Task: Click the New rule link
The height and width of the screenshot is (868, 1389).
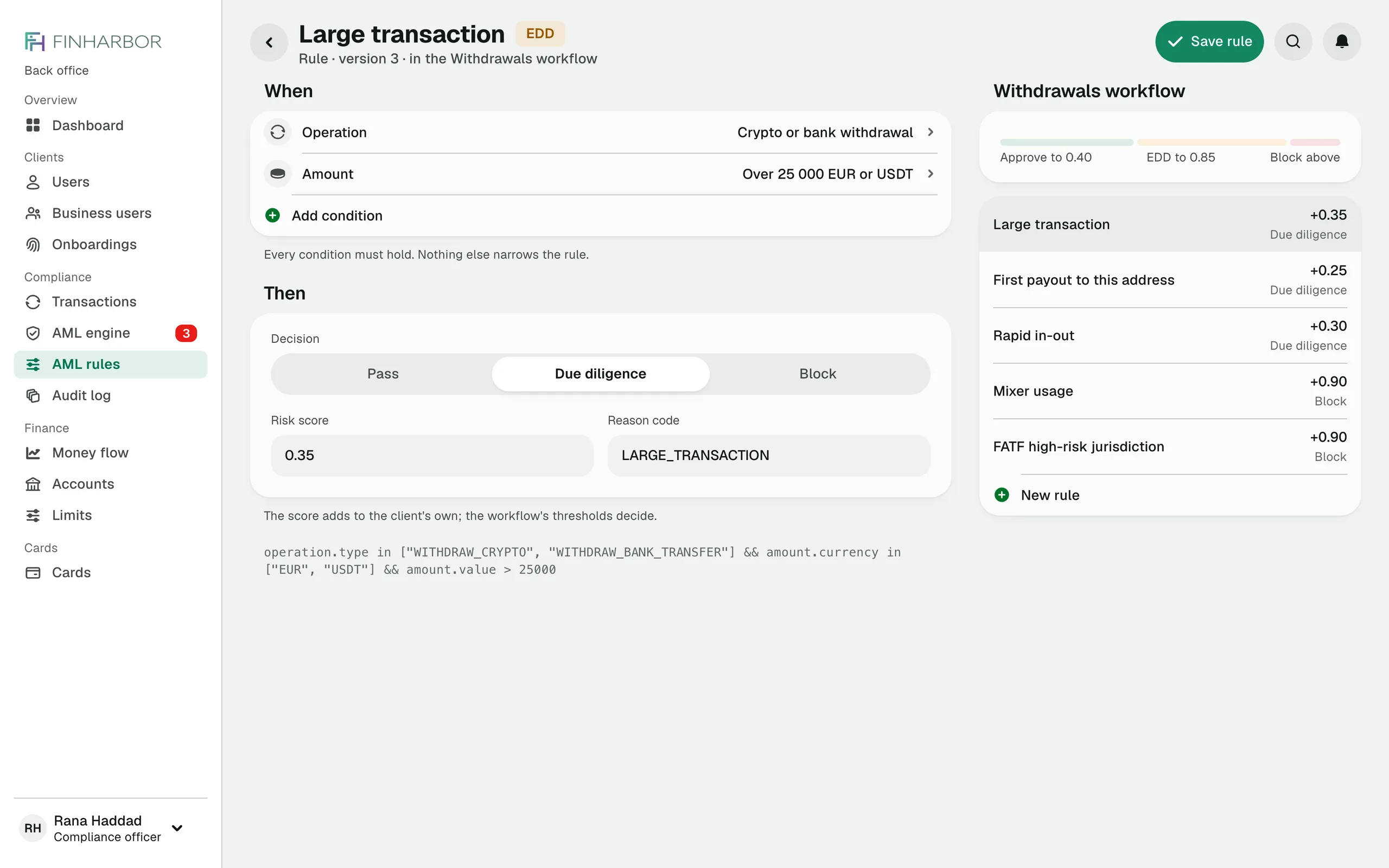Action: [1050, 495]
